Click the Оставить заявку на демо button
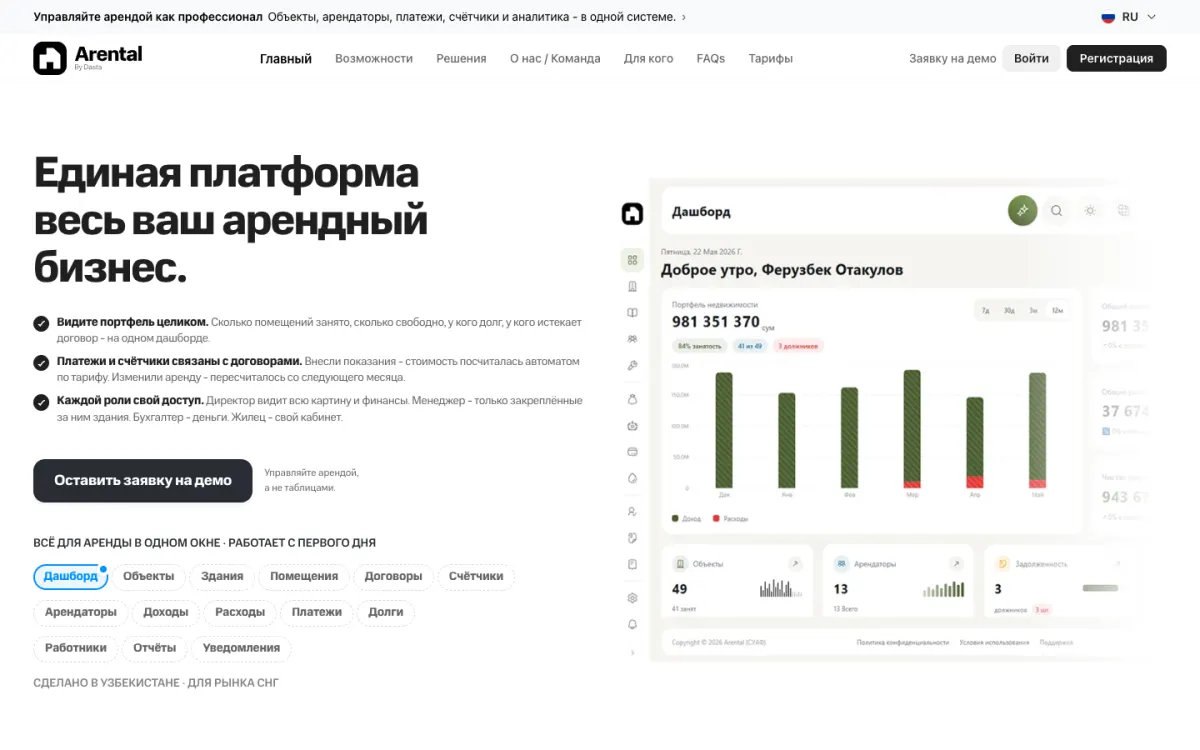This screenshot has width=1200, height=750. pos(143,480)
